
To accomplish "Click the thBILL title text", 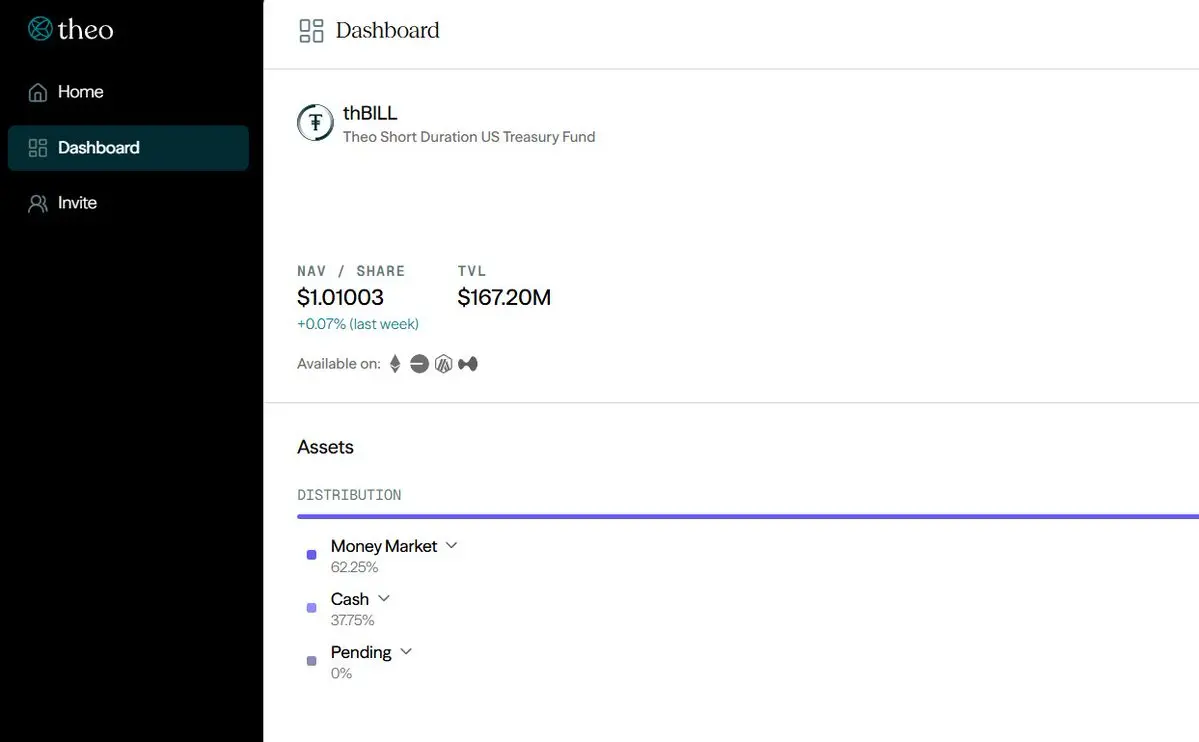I will point(370,113).
